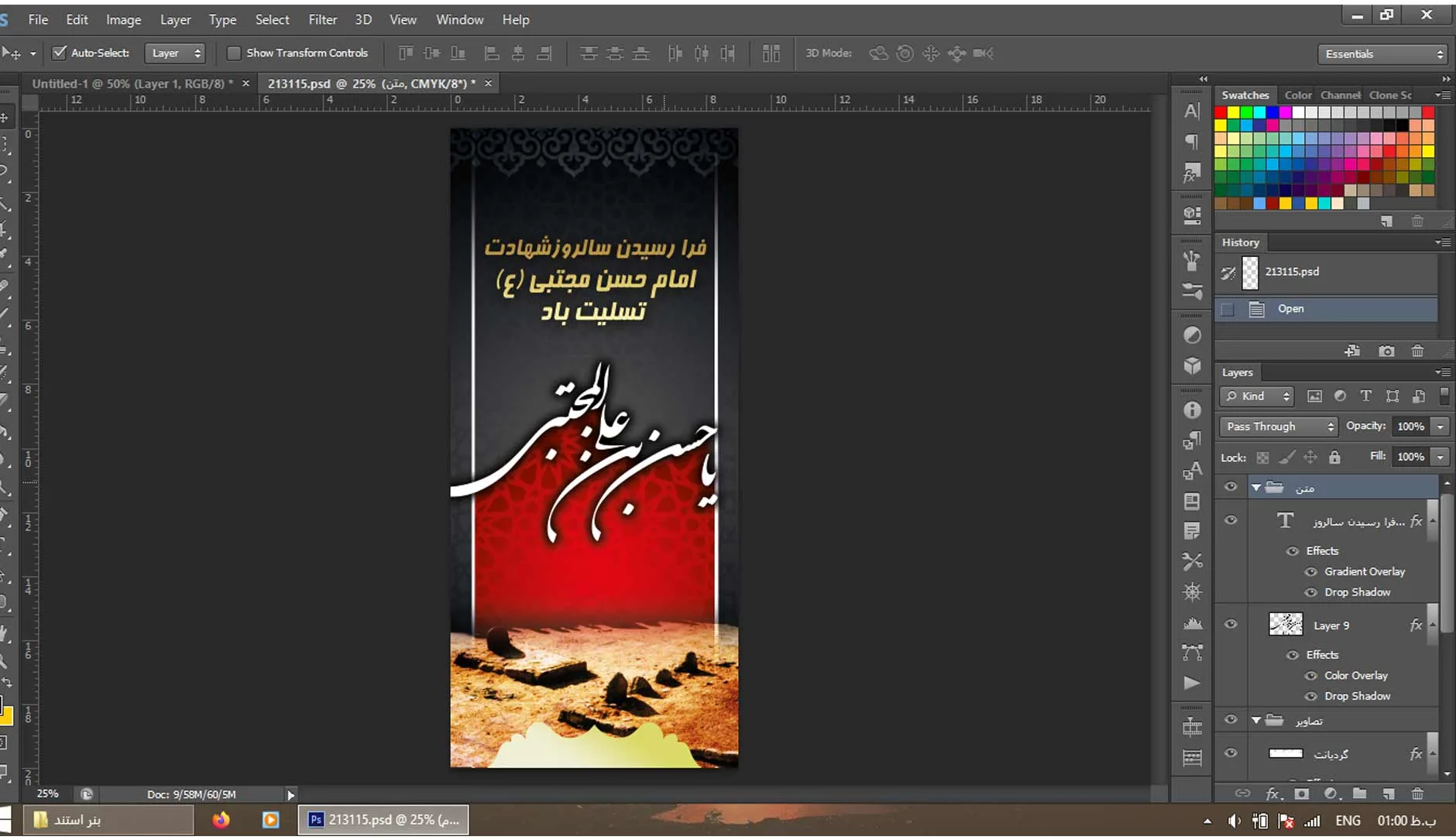Hide the گردیانت layer eye
The image size is (1456, 840).
click(x=1231, y=753)
